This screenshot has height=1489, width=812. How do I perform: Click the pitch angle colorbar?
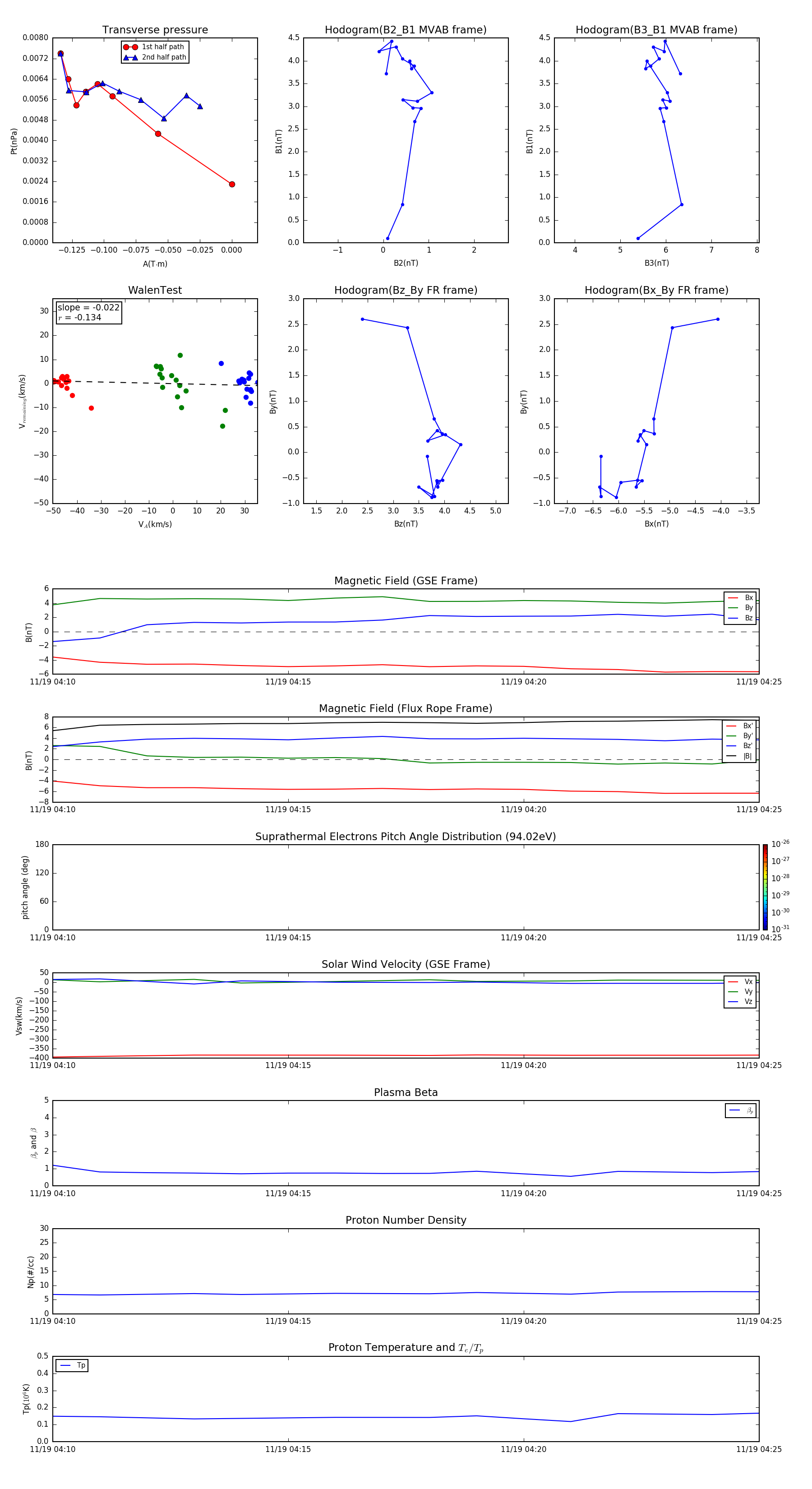pos(765,887)
